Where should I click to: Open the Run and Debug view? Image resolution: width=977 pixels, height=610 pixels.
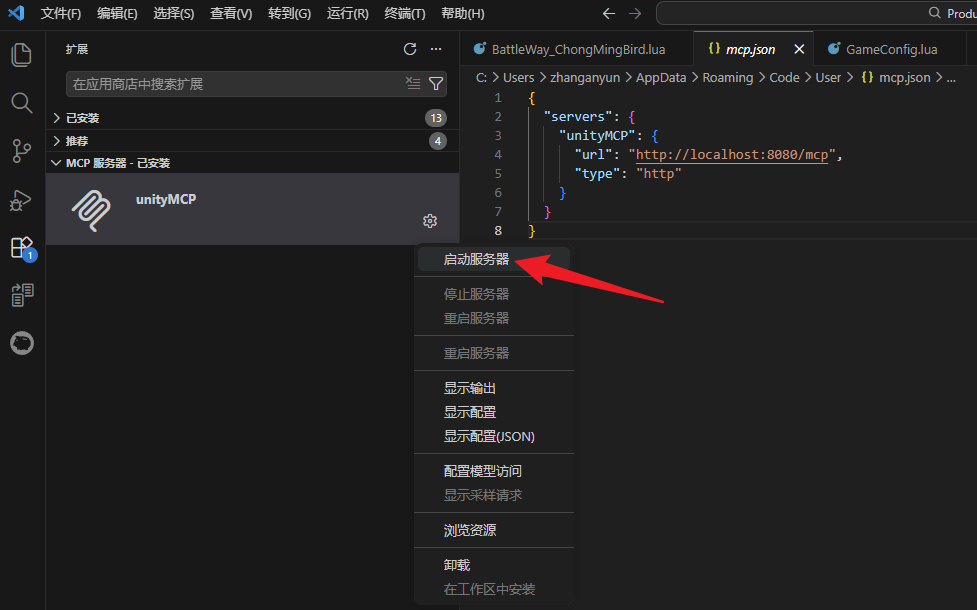coord(22,199)
